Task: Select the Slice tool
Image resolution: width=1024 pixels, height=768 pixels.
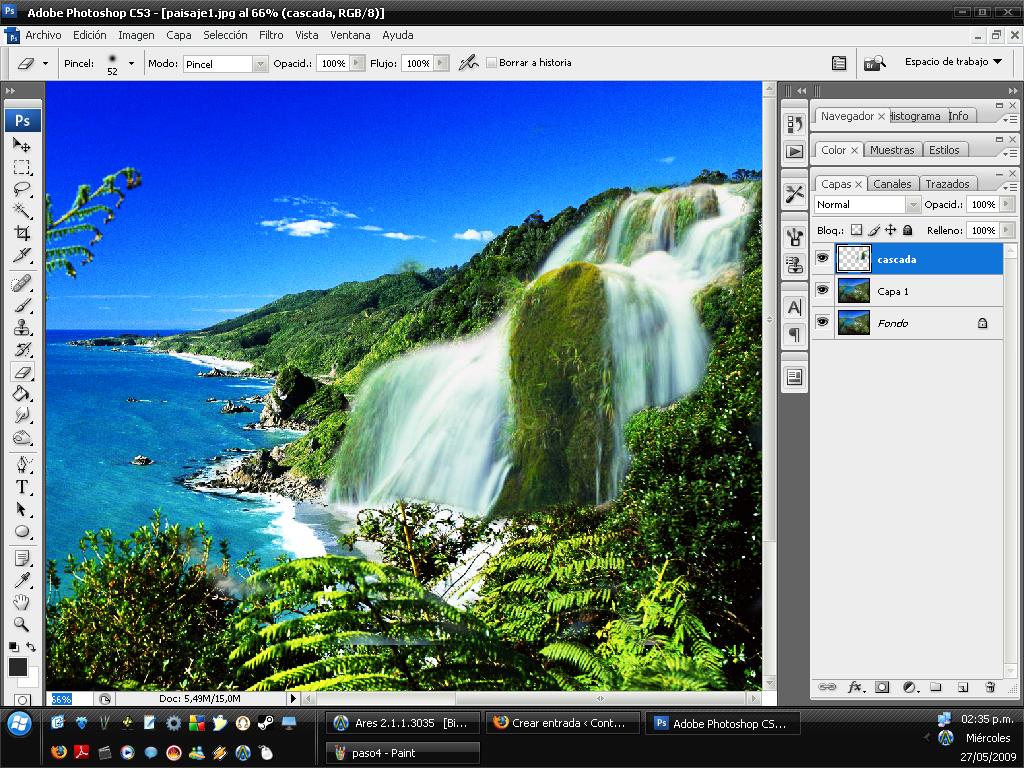Action: tap(22, 255)
